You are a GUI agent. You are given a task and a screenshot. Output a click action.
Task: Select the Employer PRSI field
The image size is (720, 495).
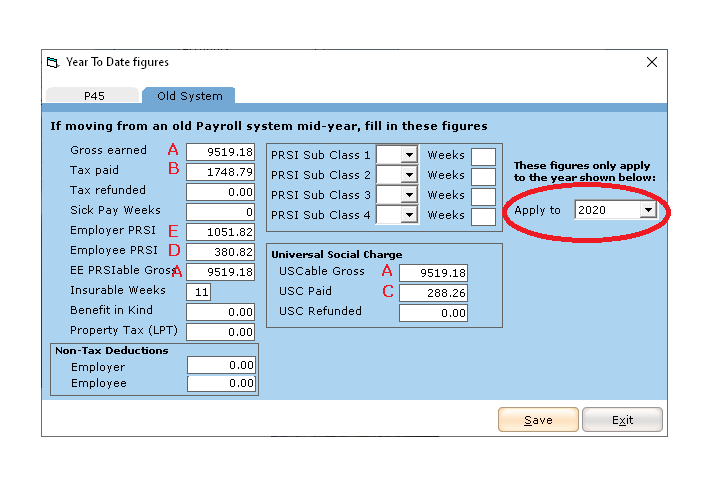pos(221,232)
